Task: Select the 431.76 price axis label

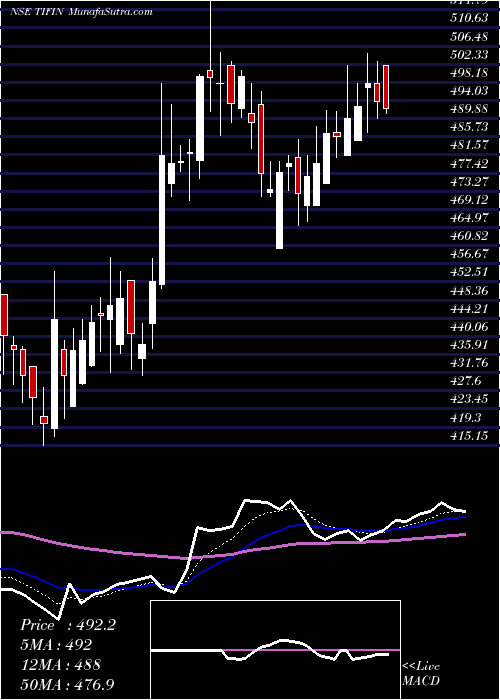Action: point(469,363)
